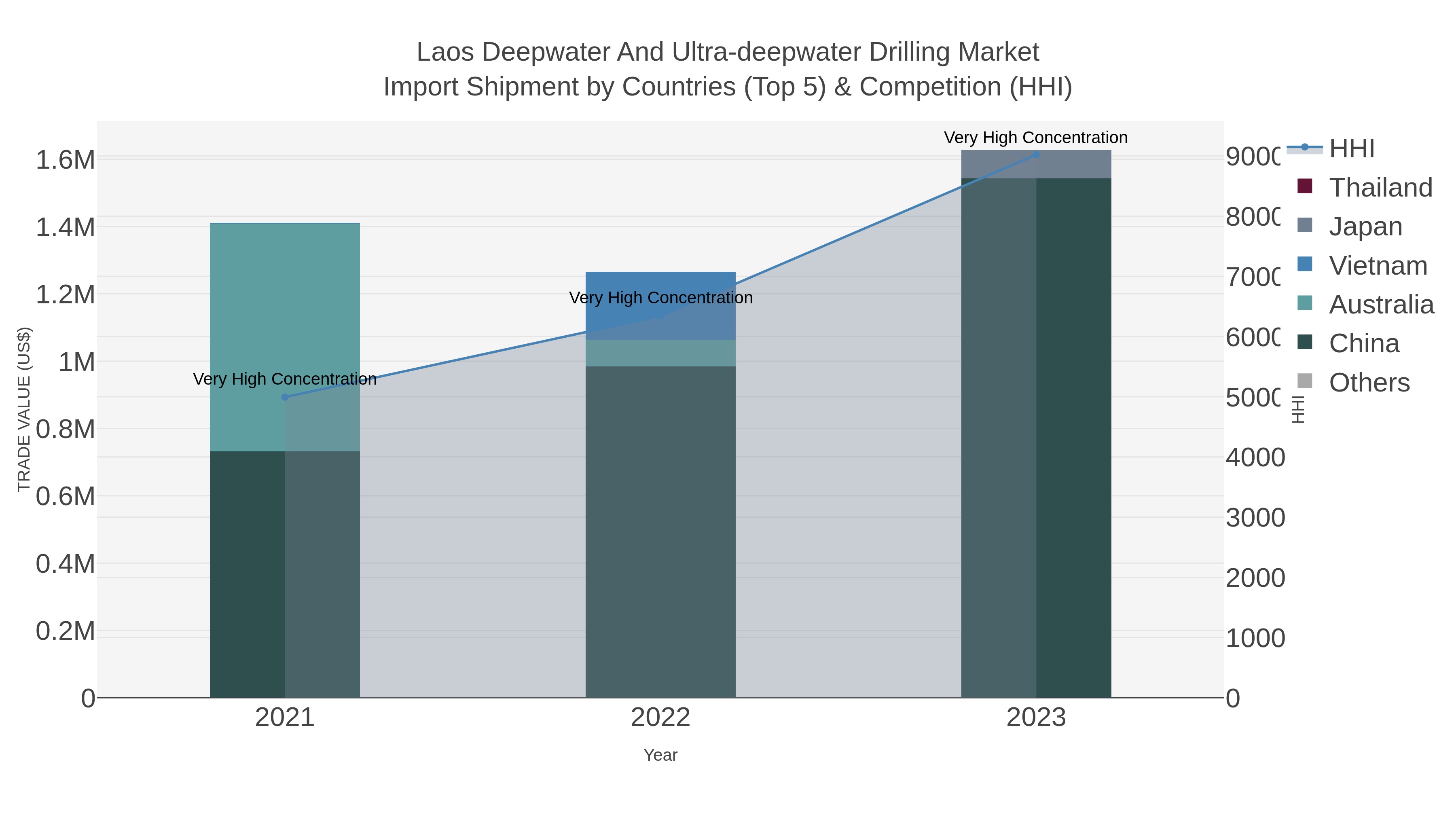This screenshot has height=819, width=1456.
Task: Toggle the Thailand legend entry
Action: pos(1365,187)
